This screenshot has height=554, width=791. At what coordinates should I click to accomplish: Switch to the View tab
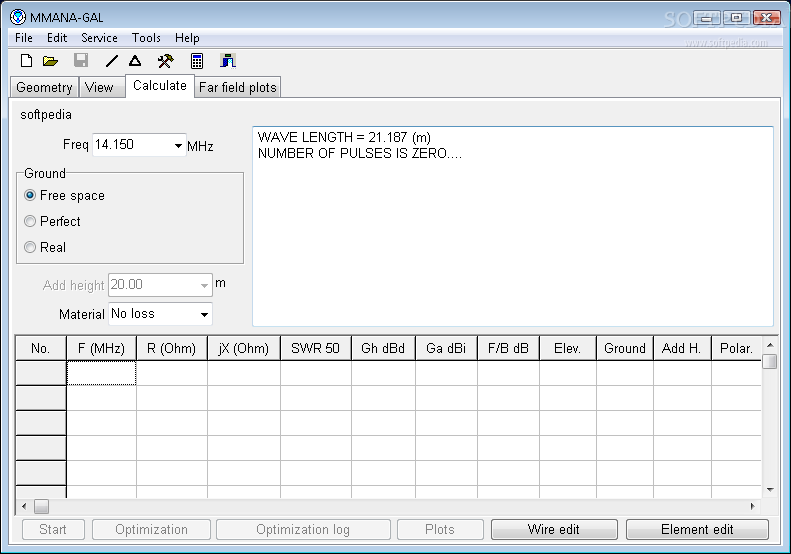(102, 87)
